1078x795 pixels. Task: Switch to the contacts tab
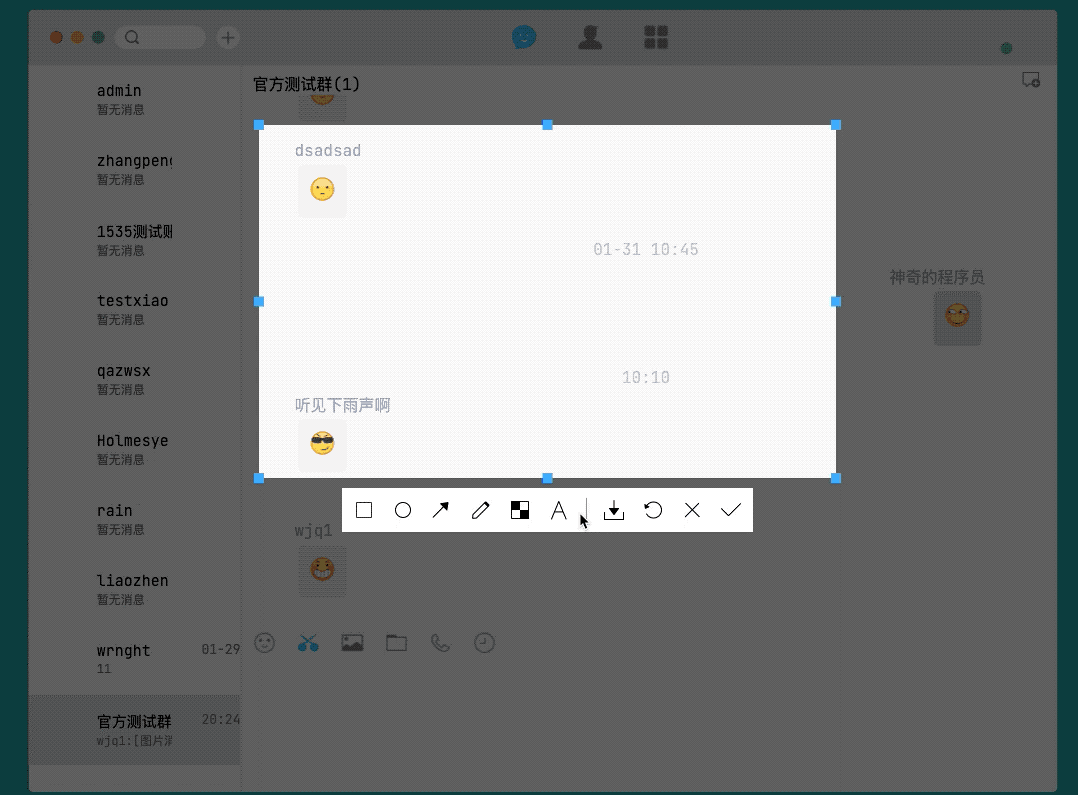coord(590,37)
